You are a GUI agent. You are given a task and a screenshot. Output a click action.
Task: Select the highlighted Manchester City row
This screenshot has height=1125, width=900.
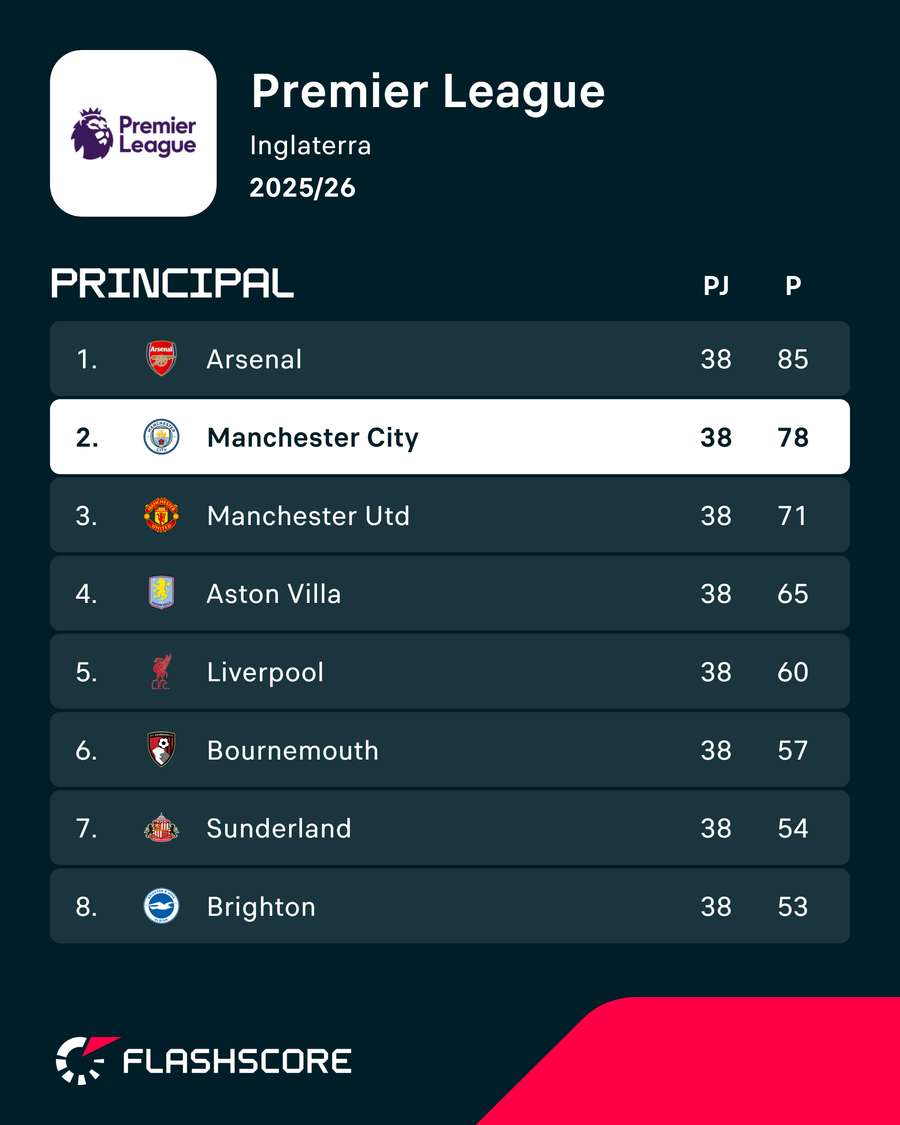(450, 437)
